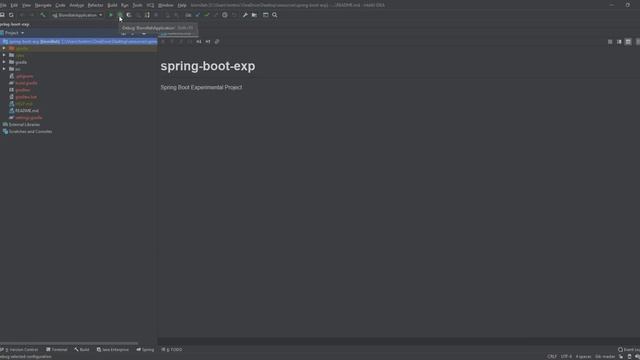Expand the gradle folder arrow

tap(4, 62)
